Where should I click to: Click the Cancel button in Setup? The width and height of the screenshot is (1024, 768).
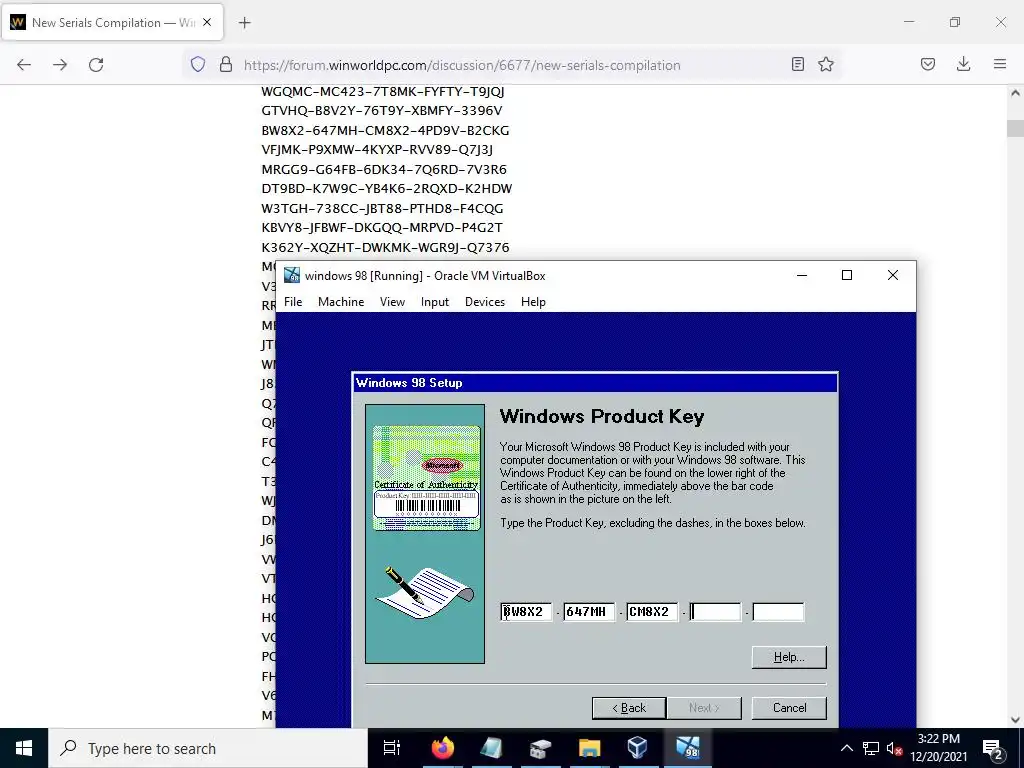[789, 708]
